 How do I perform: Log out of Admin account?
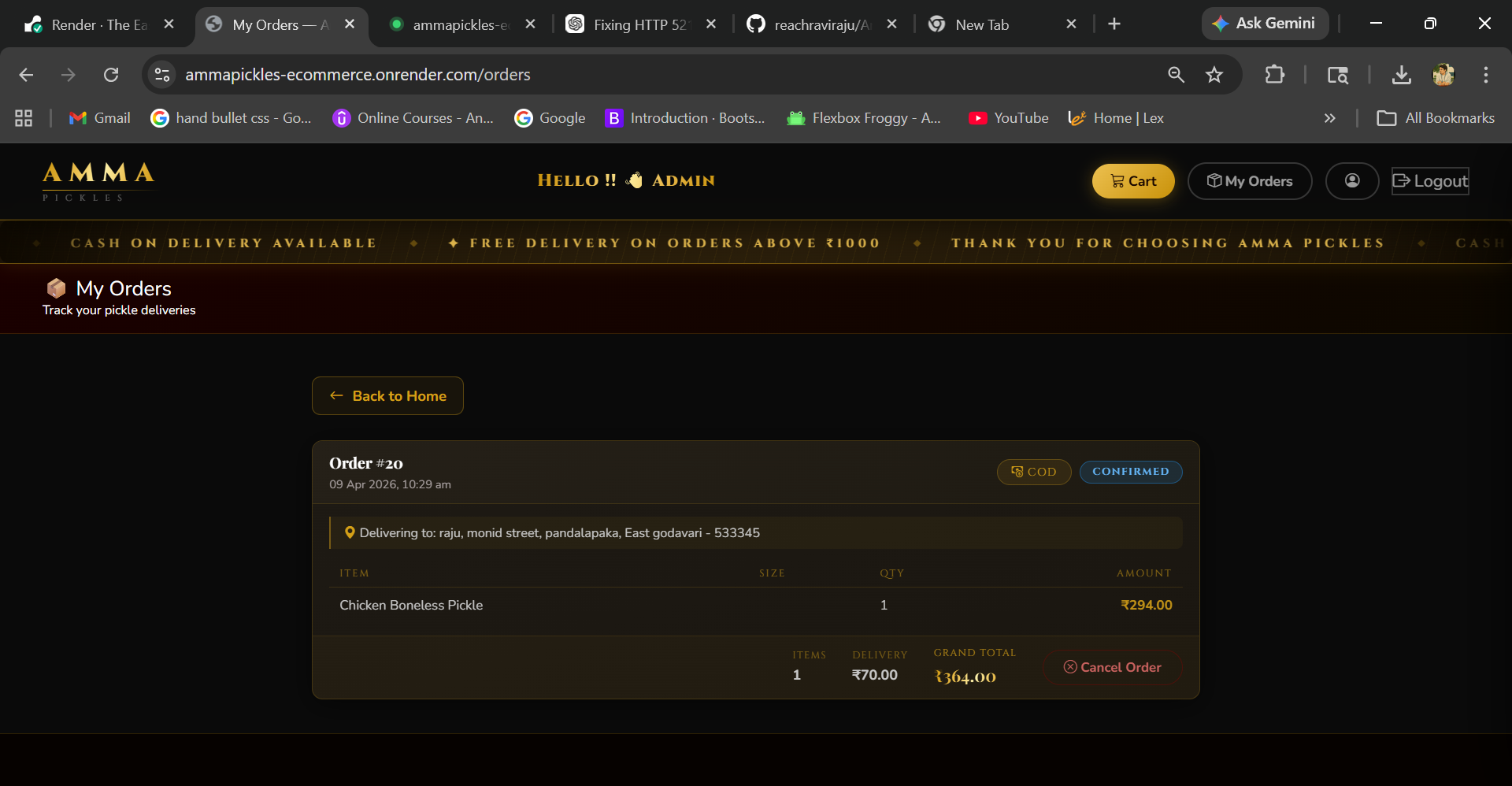(1429, 181)
